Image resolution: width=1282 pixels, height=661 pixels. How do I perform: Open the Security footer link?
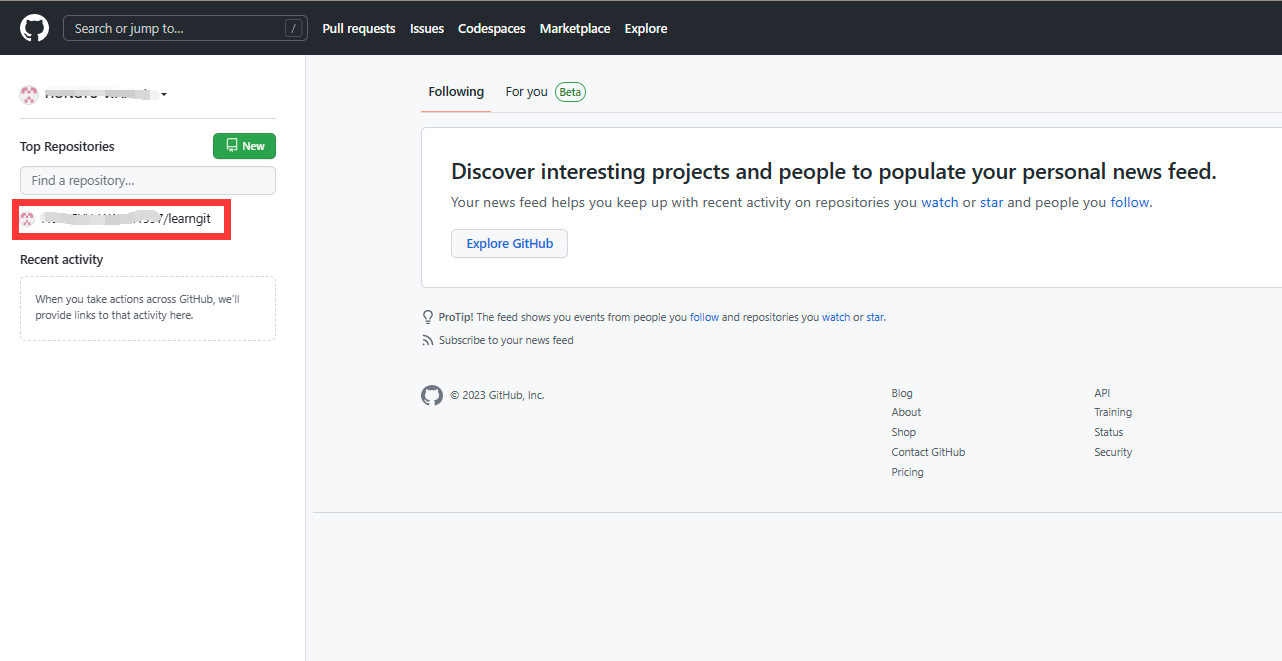[1113, 452]
